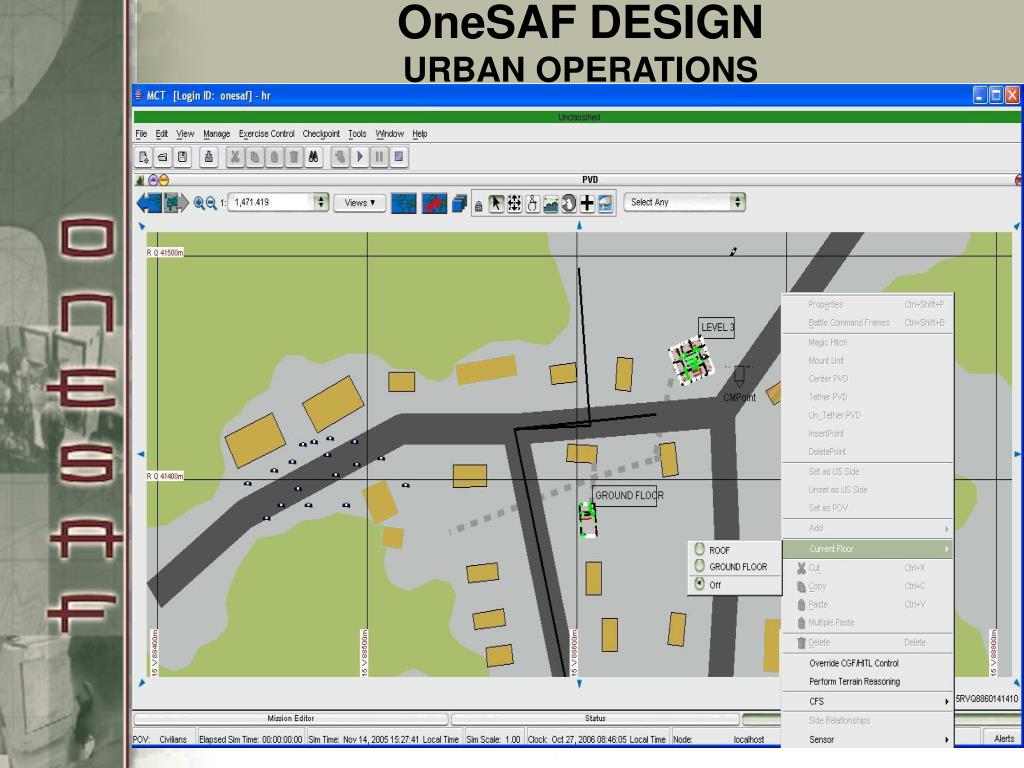Screen dimensions: 1024x768
Task: Go to previous map view arrow
Action: [x=149, y=203]
